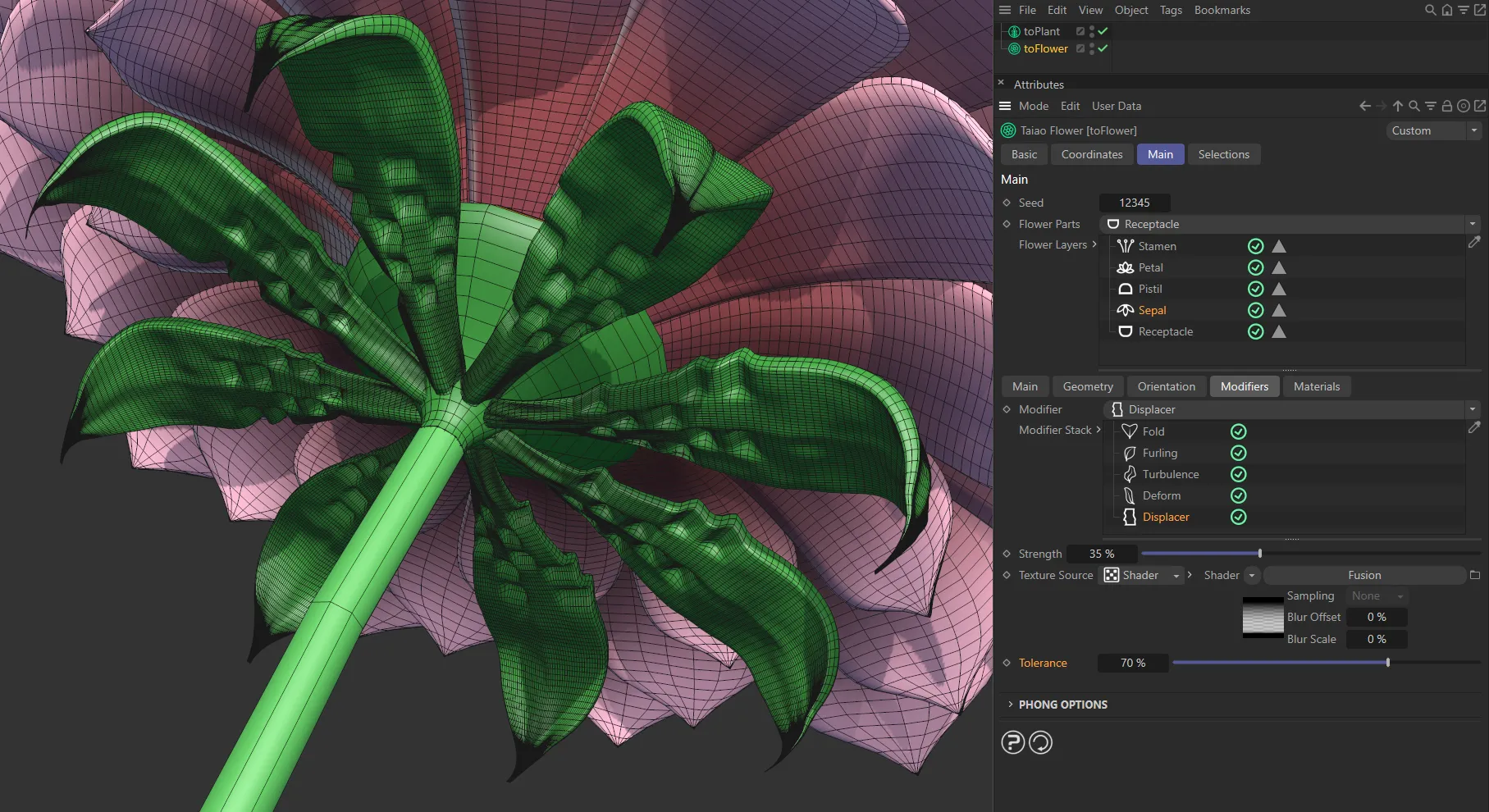Toggle the green checkmark next to toPlant
The image size is (1489, 812).
pos(1103,31)
